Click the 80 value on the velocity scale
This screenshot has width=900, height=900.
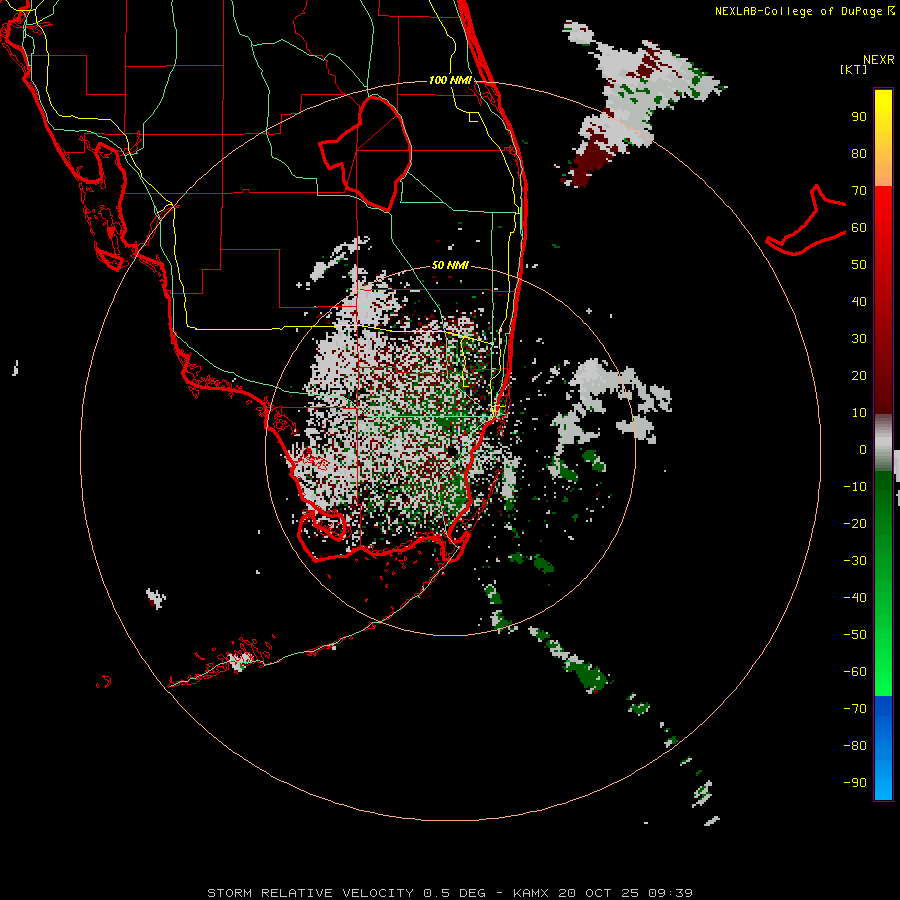click(x=859, y=154)
